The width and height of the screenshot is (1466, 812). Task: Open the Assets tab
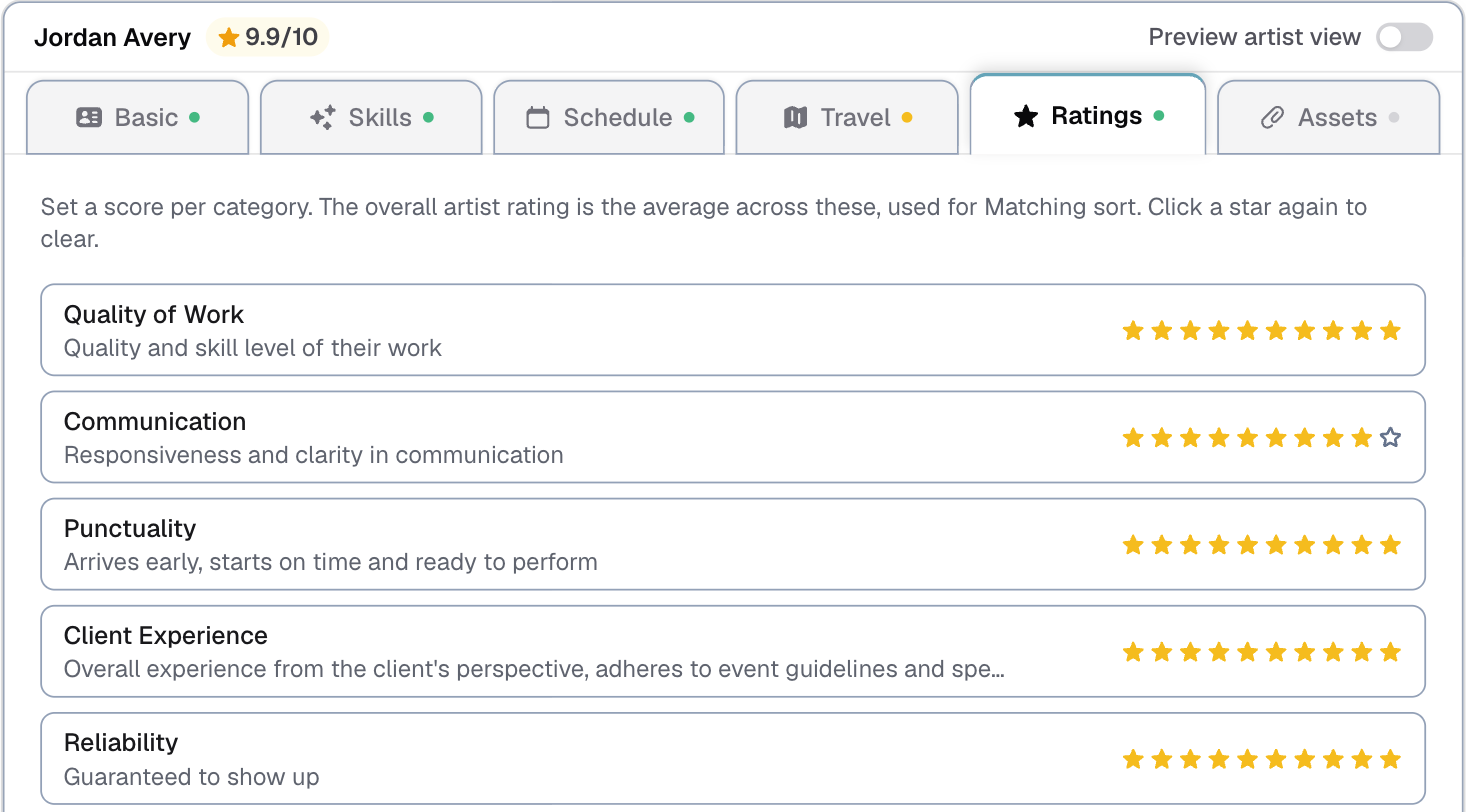pos(1328,117)
